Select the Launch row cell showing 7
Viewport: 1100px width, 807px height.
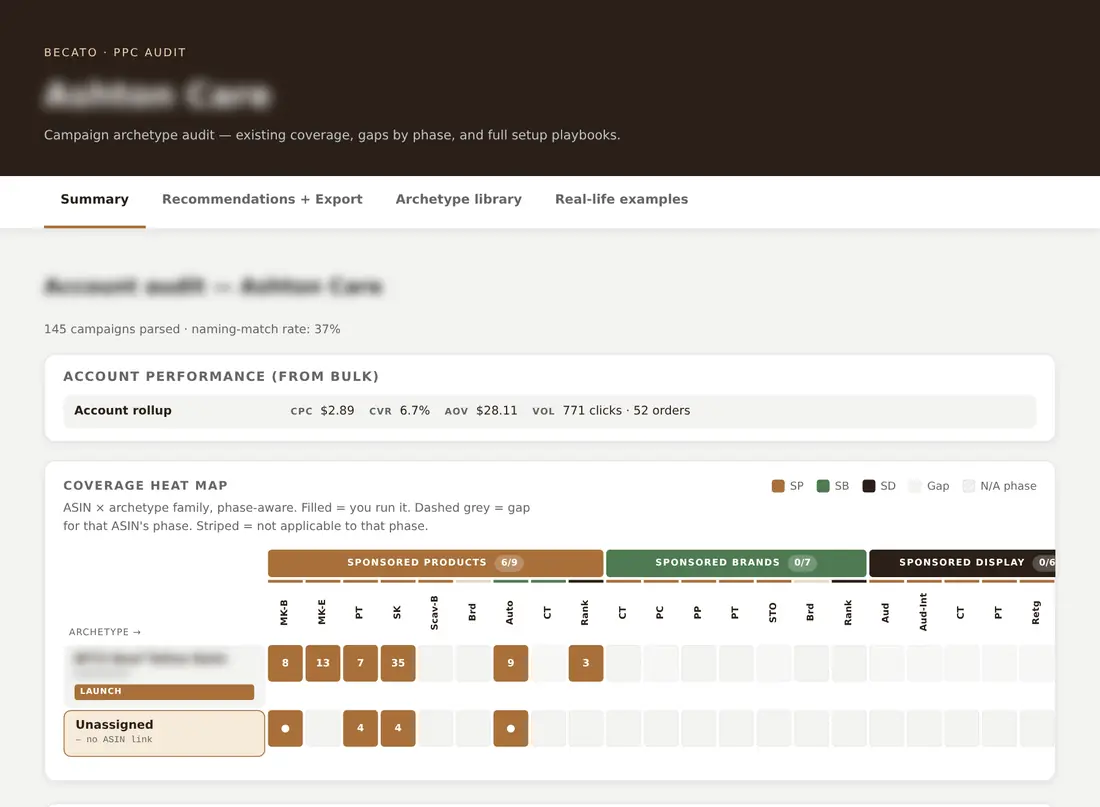click(361, 663)
